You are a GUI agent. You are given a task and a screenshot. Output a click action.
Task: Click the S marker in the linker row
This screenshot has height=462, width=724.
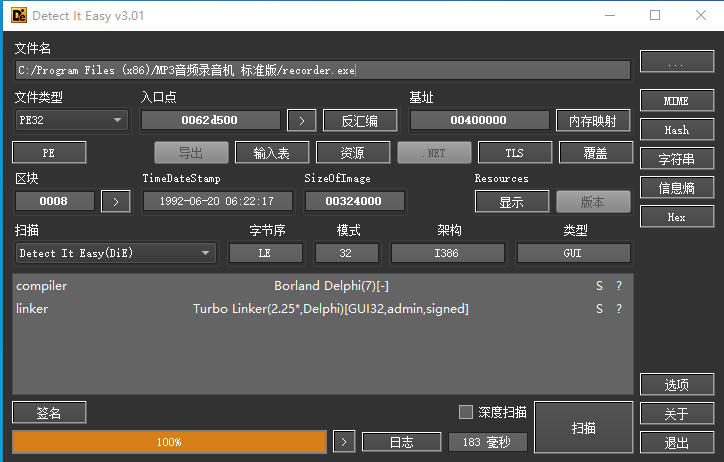[599, 309]
